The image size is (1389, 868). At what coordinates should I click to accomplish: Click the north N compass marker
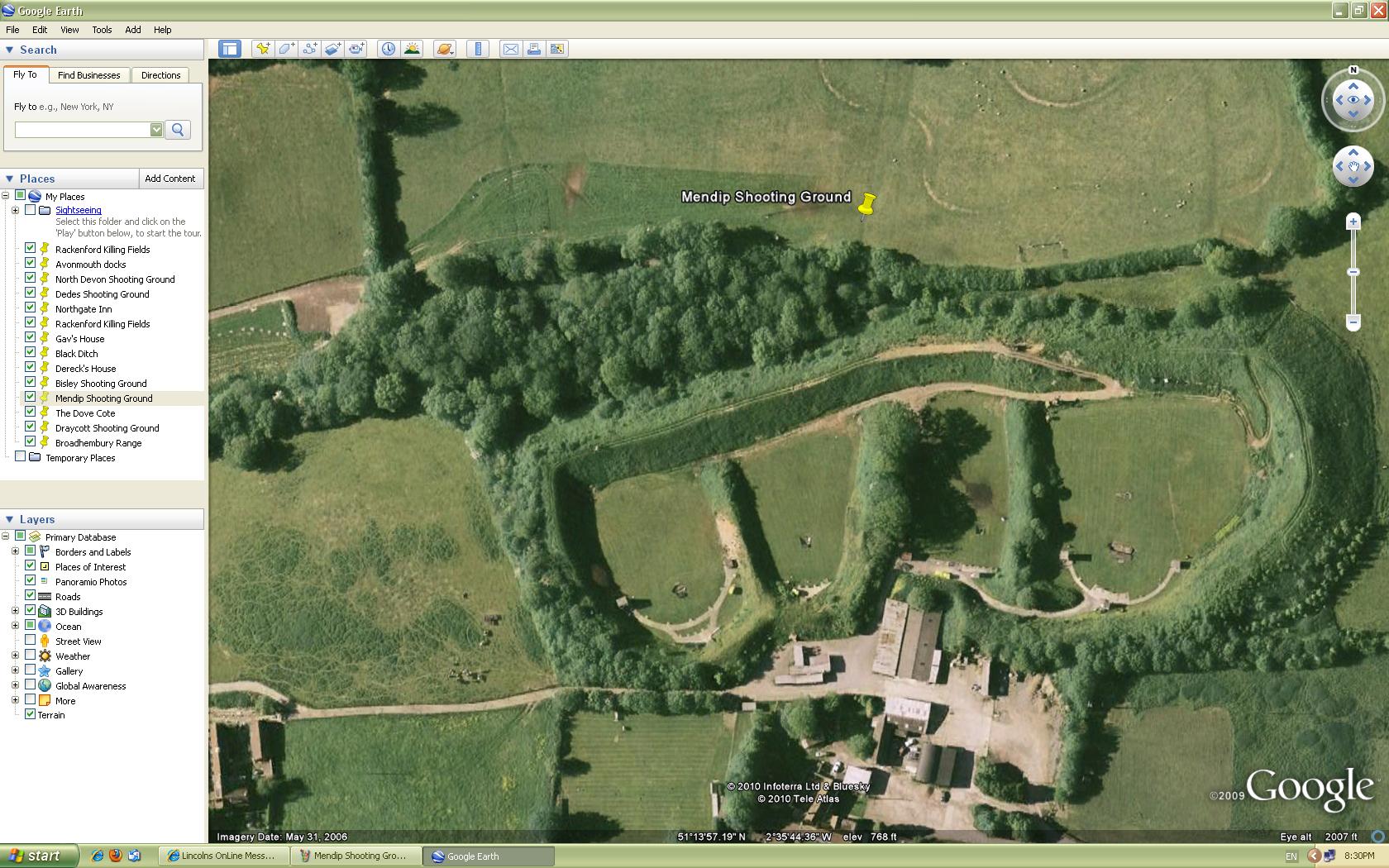pos(1353,70)
